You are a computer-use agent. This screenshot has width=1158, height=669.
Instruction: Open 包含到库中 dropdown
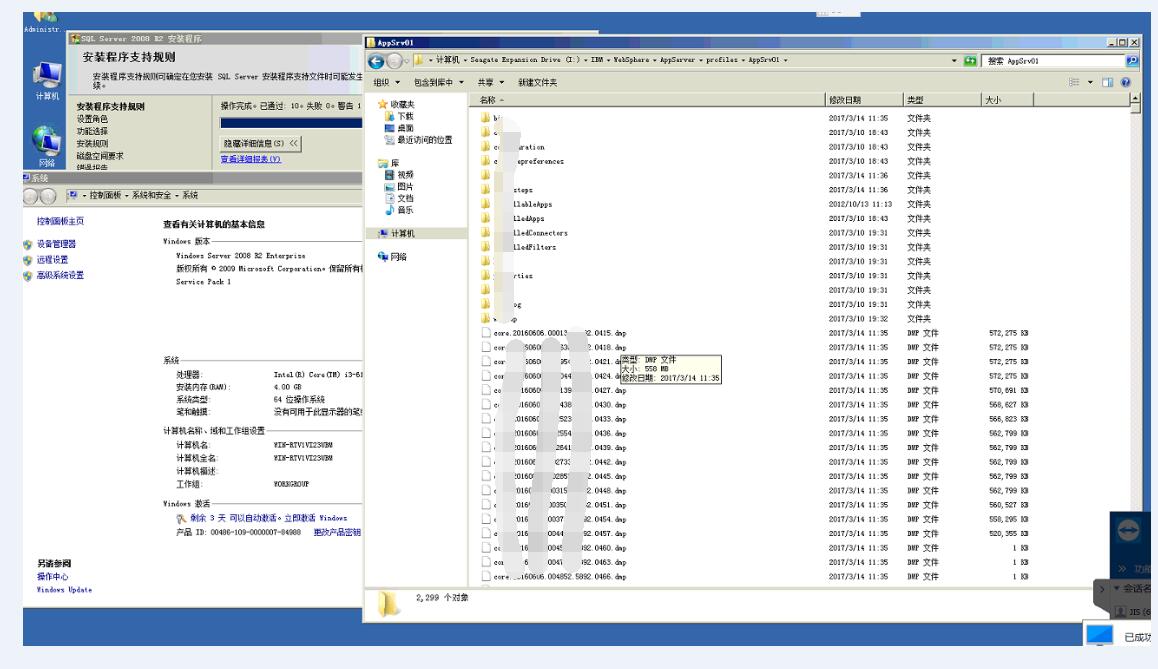tap(439, 82)
